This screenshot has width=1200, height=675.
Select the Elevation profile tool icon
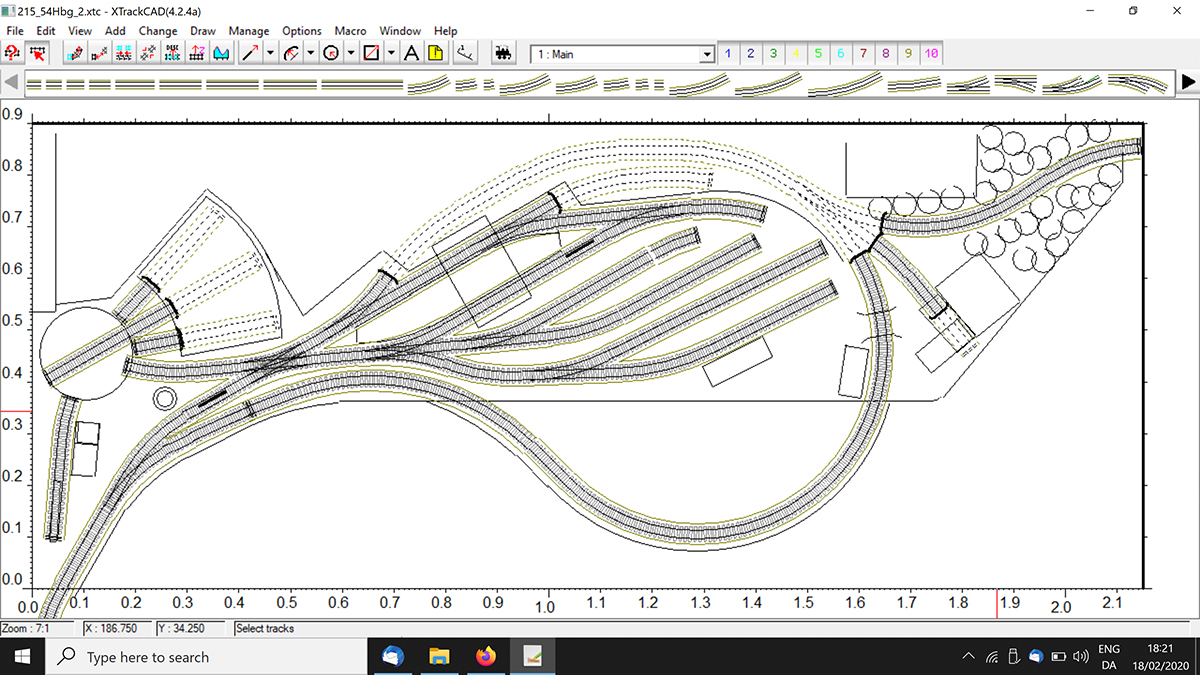coord(222,54)
